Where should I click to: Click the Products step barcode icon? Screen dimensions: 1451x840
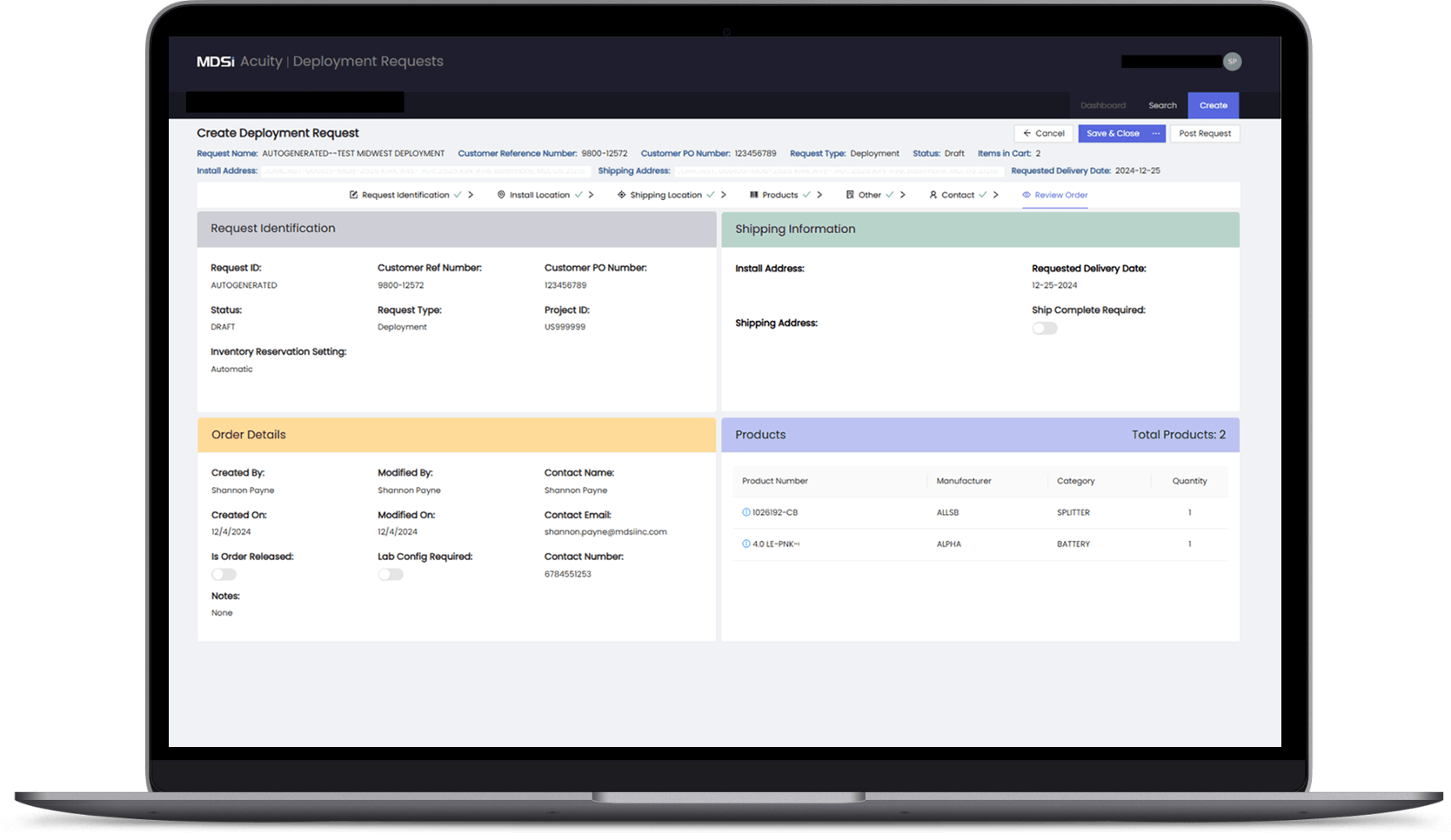coord(753,195)
